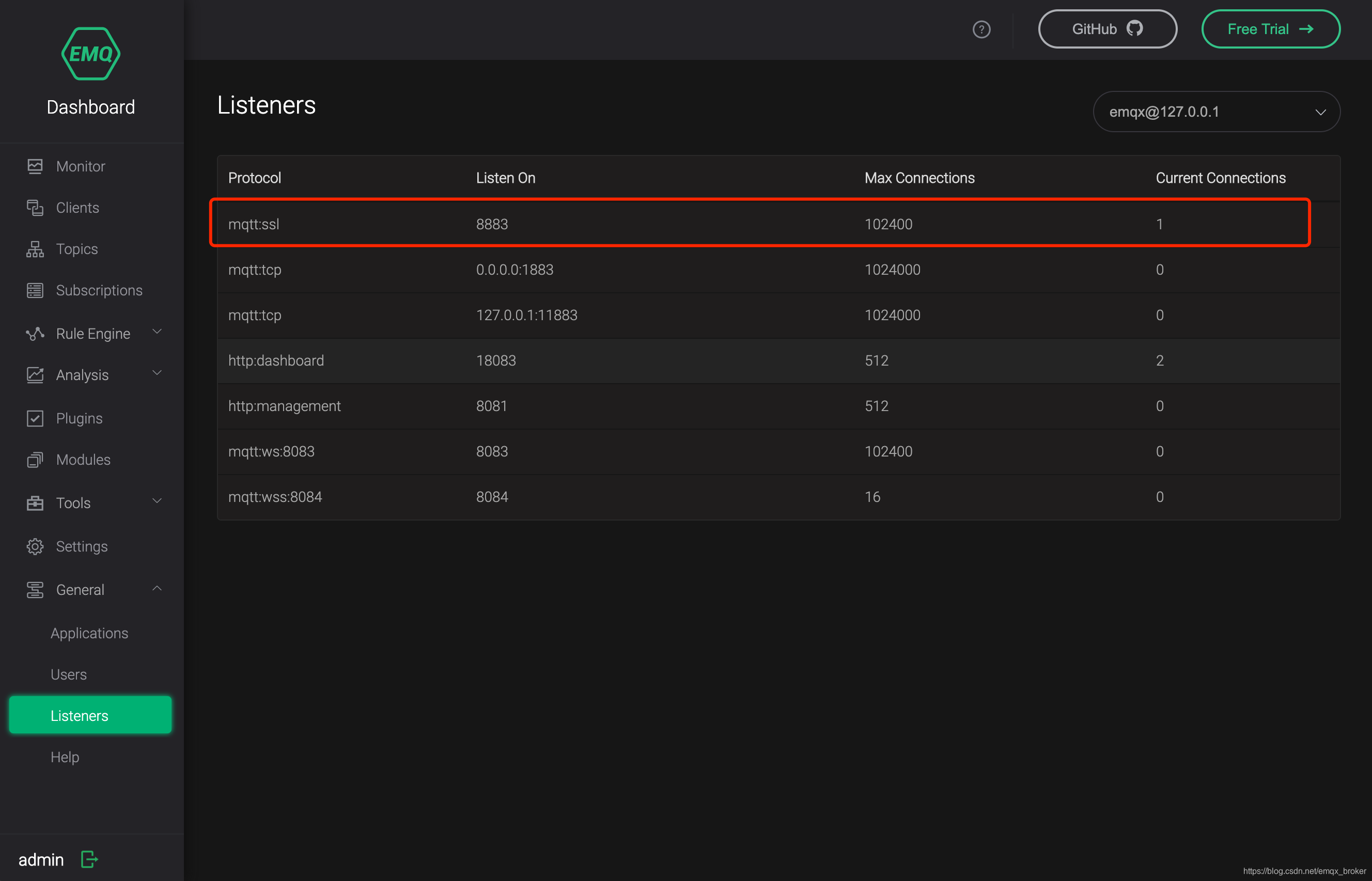Screen dimensions: 1372x881
Task: Click the Clients navigation icon
Action: 34,207
